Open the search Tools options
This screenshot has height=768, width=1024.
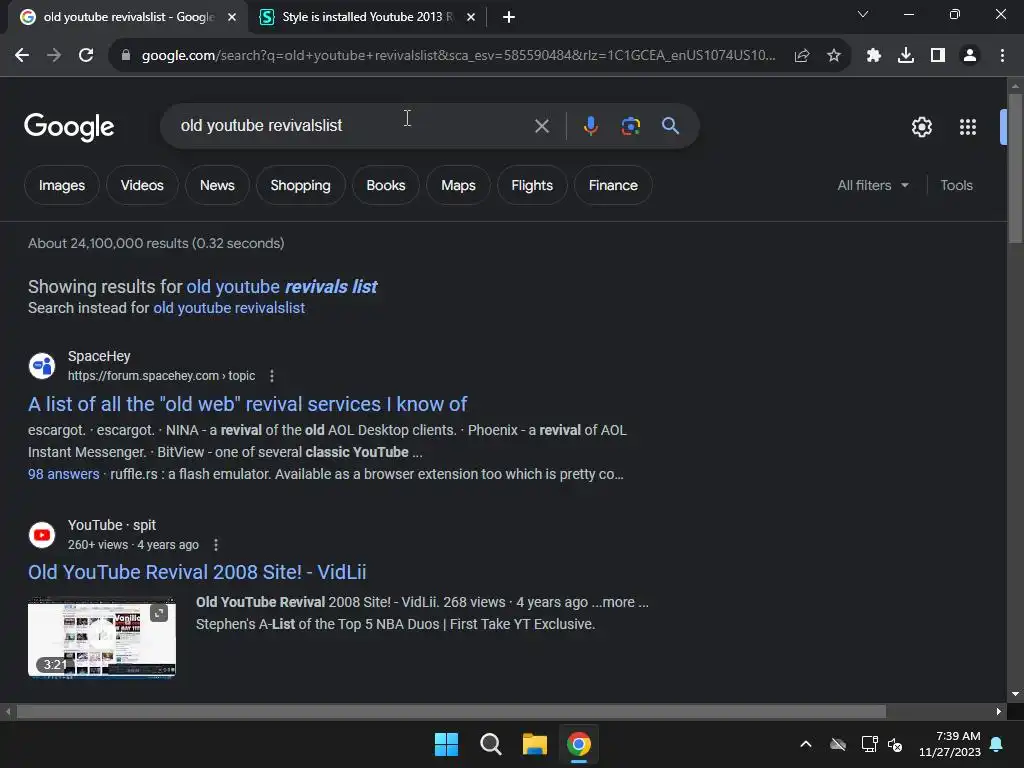(956, 185)
